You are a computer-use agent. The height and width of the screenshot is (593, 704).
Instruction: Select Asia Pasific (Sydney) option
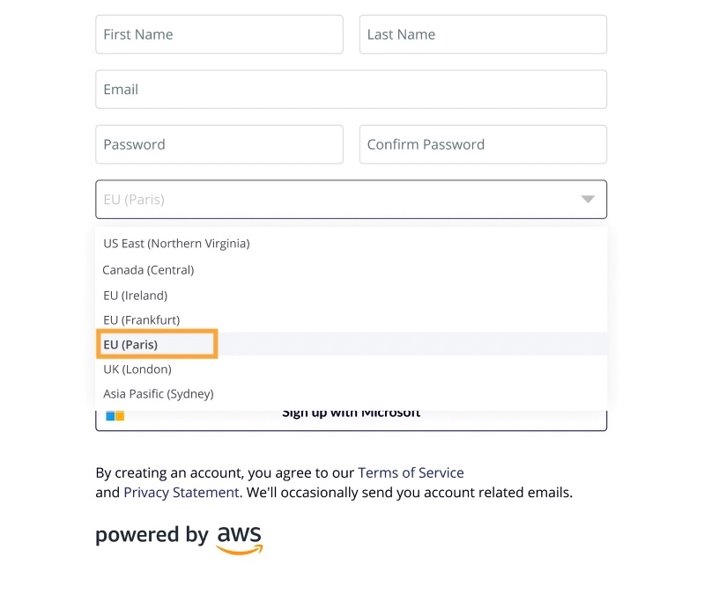pos(351,394)
